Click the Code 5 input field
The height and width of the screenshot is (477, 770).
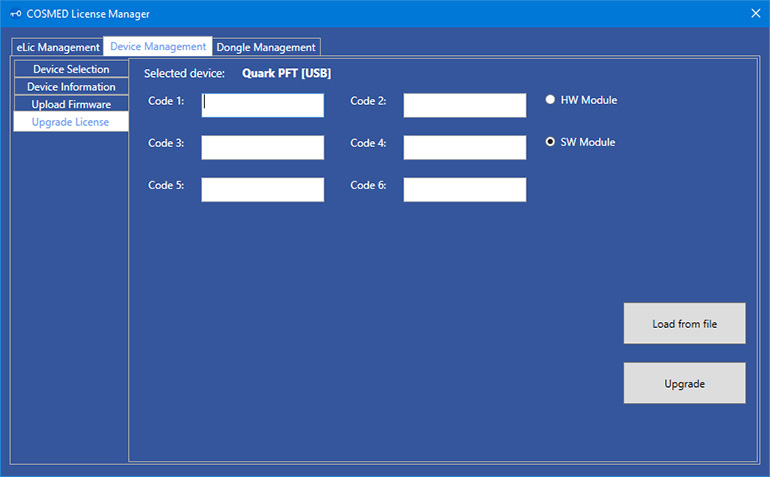(x=263, y=189)
